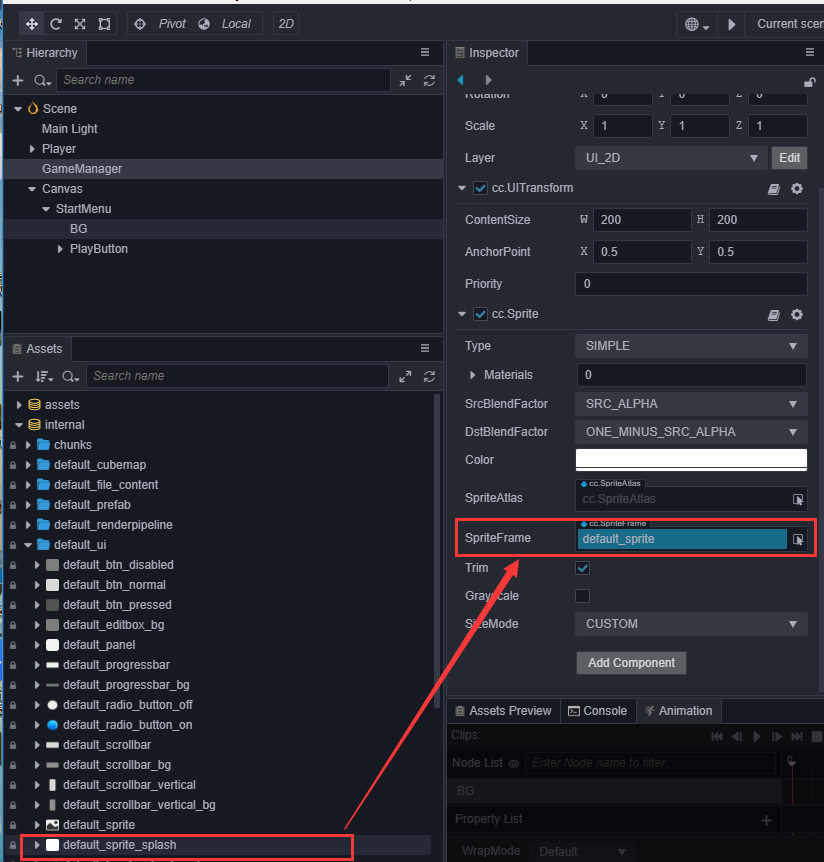
Task: Toggle cc.UITransform component enabled checkbox
Action: [x=480, y=189]
